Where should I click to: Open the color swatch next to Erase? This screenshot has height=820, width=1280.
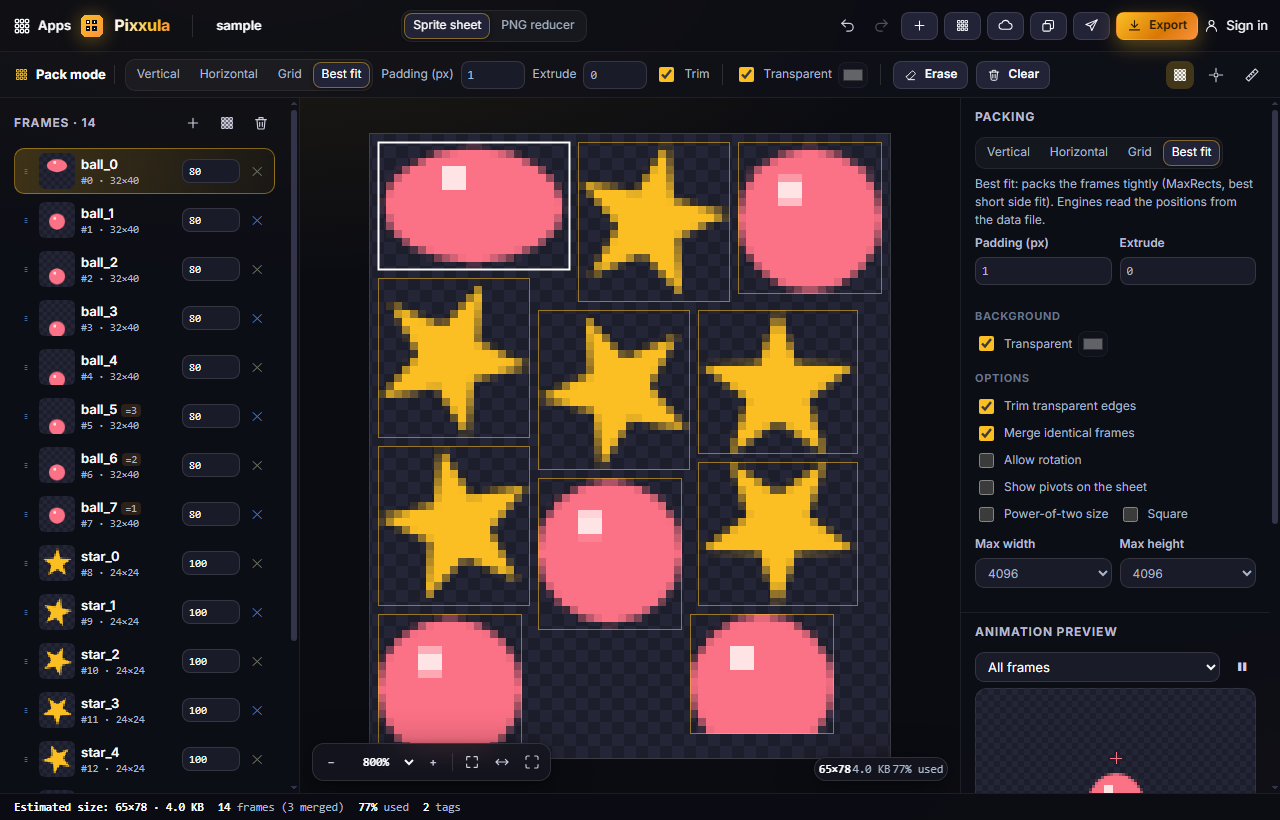point(853,75)
